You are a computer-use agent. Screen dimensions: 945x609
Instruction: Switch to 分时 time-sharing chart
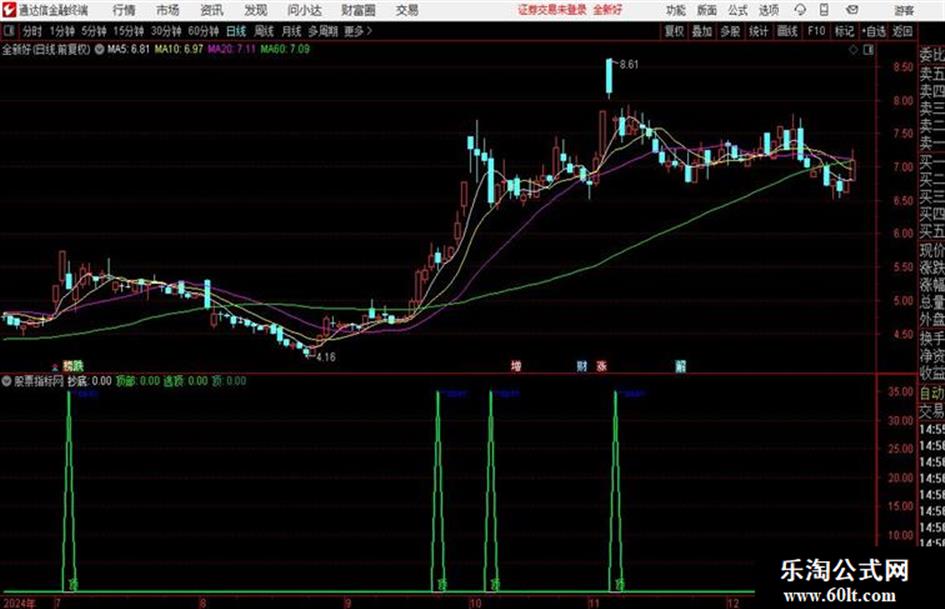tap(32, 31)
